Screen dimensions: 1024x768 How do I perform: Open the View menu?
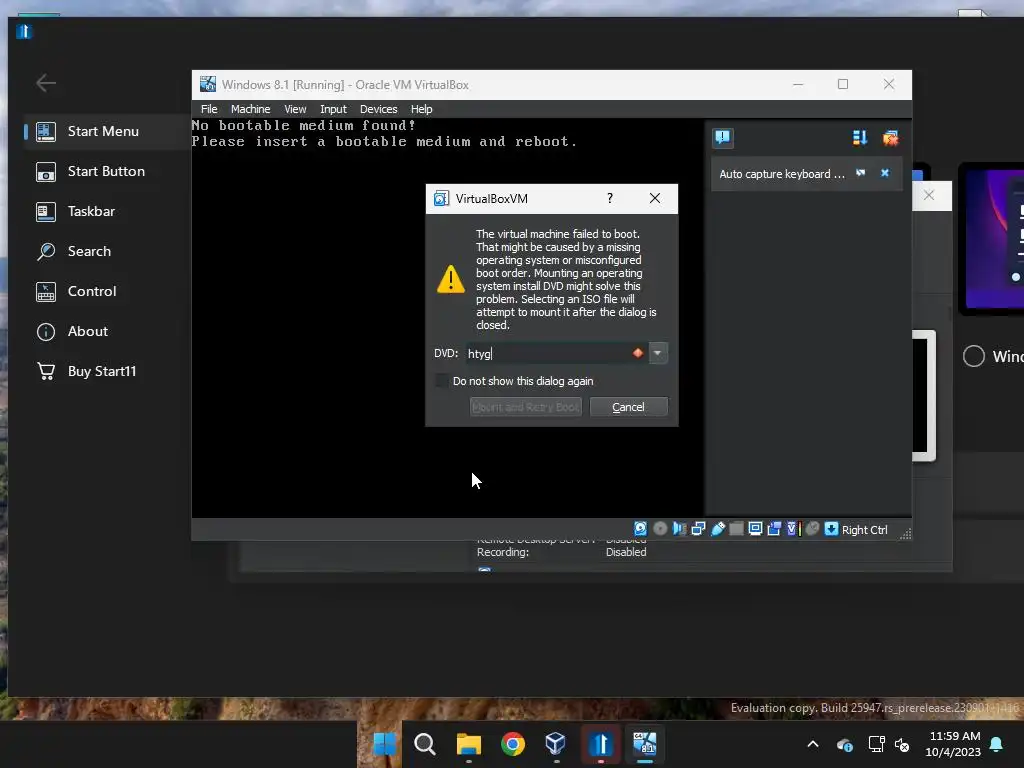[x=295, y=109]
